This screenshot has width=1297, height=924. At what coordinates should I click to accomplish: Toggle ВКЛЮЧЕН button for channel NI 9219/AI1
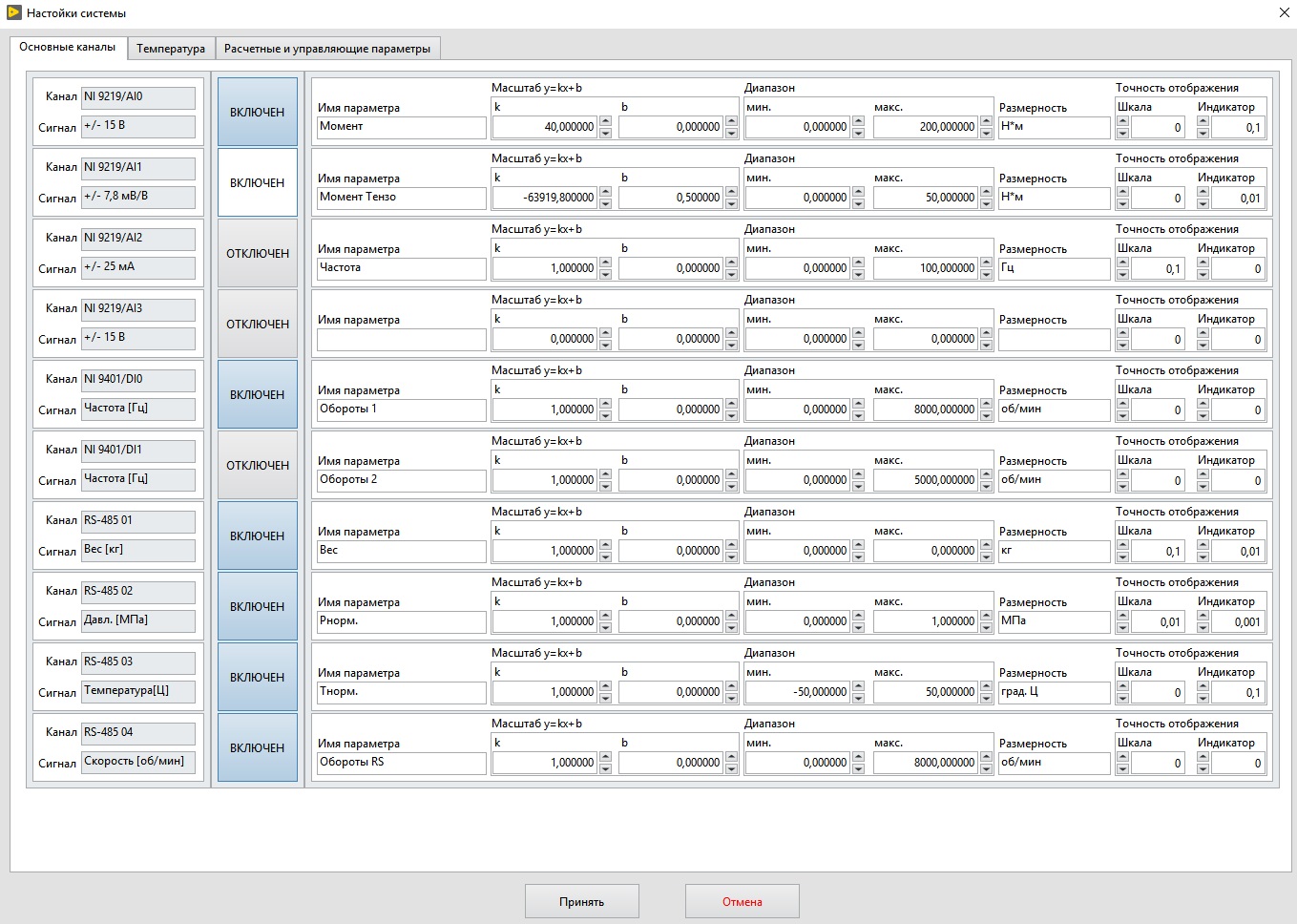pyautogui.click(x=258, y=182)
